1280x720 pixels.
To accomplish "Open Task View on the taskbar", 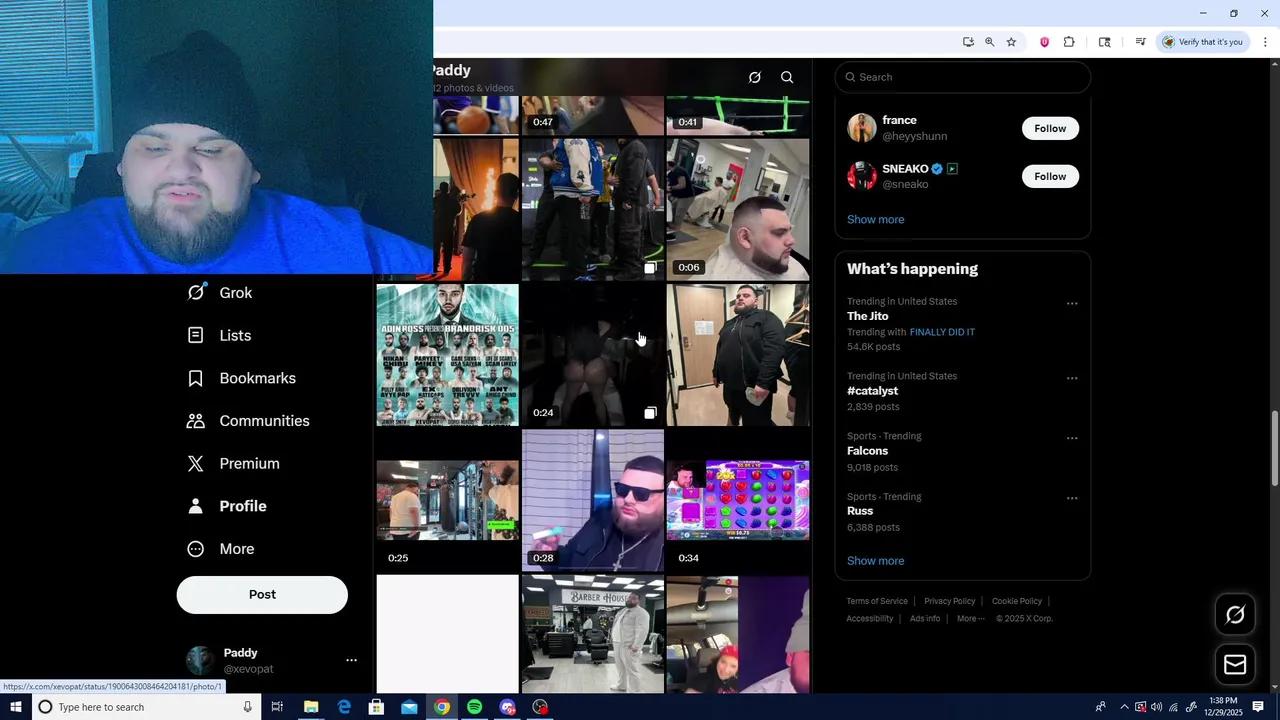I will [x=277, y=707].
